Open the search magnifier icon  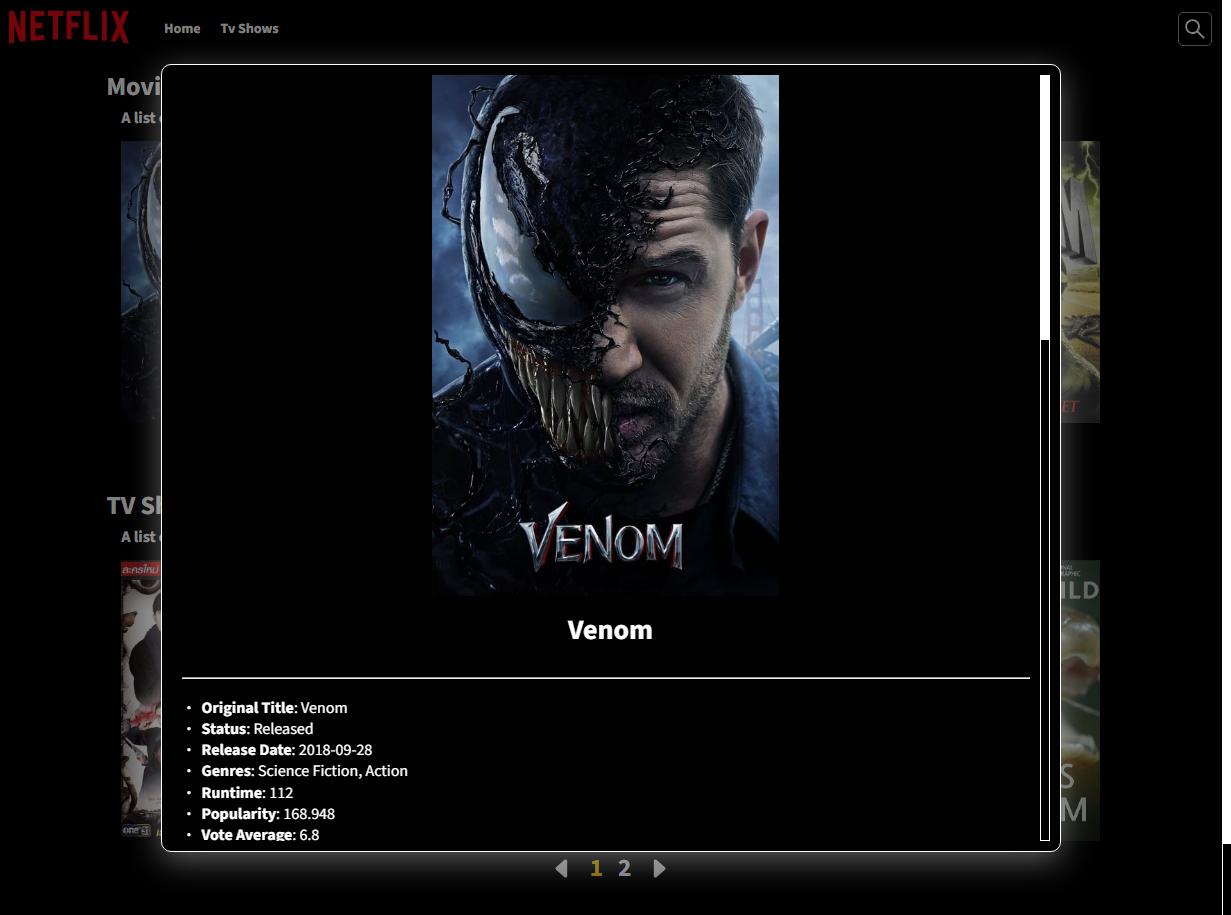point(1194,29)
